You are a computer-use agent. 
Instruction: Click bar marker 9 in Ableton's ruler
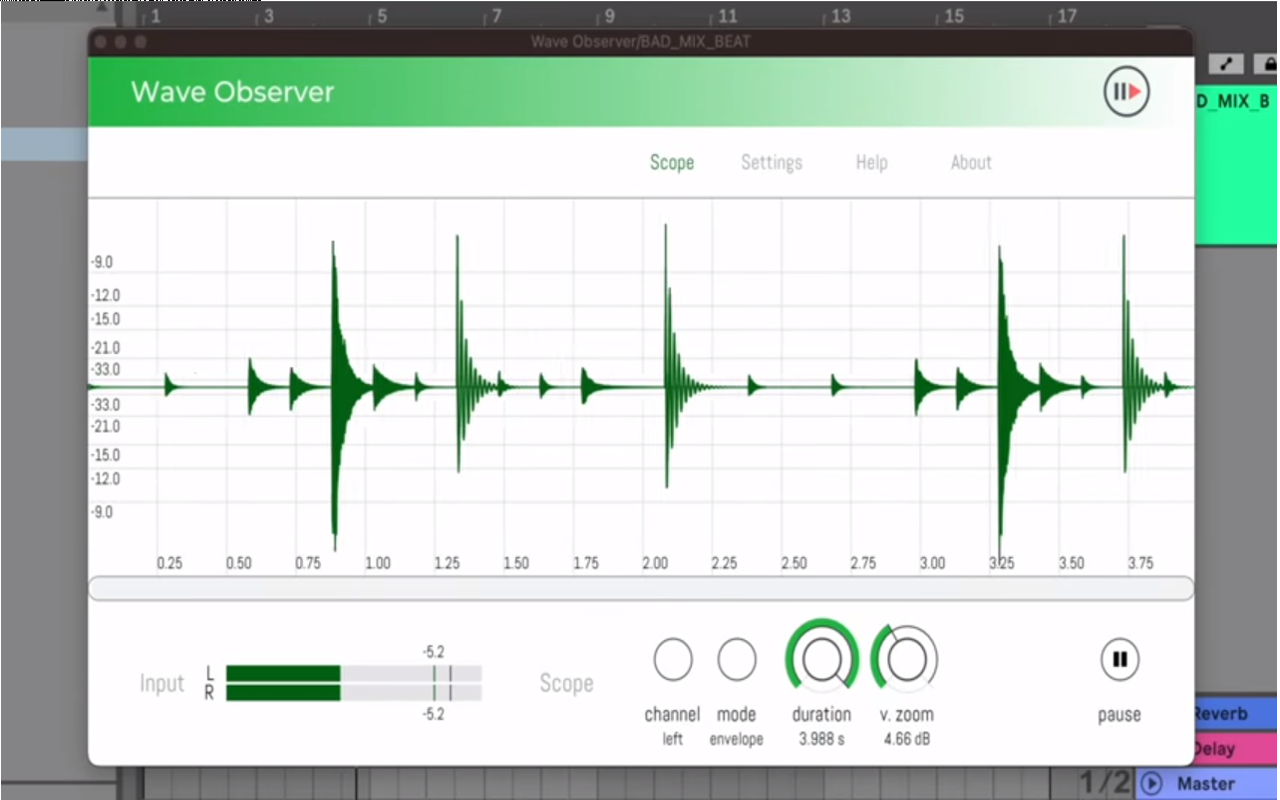tap(609, 17)
